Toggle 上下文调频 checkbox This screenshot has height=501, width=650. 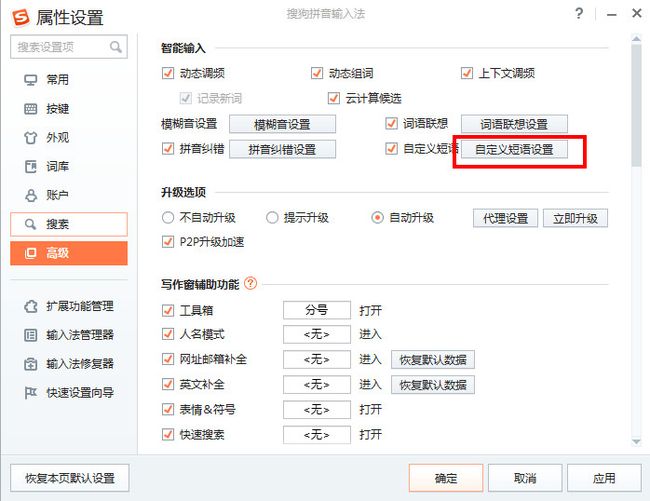(x=467, y=73)
